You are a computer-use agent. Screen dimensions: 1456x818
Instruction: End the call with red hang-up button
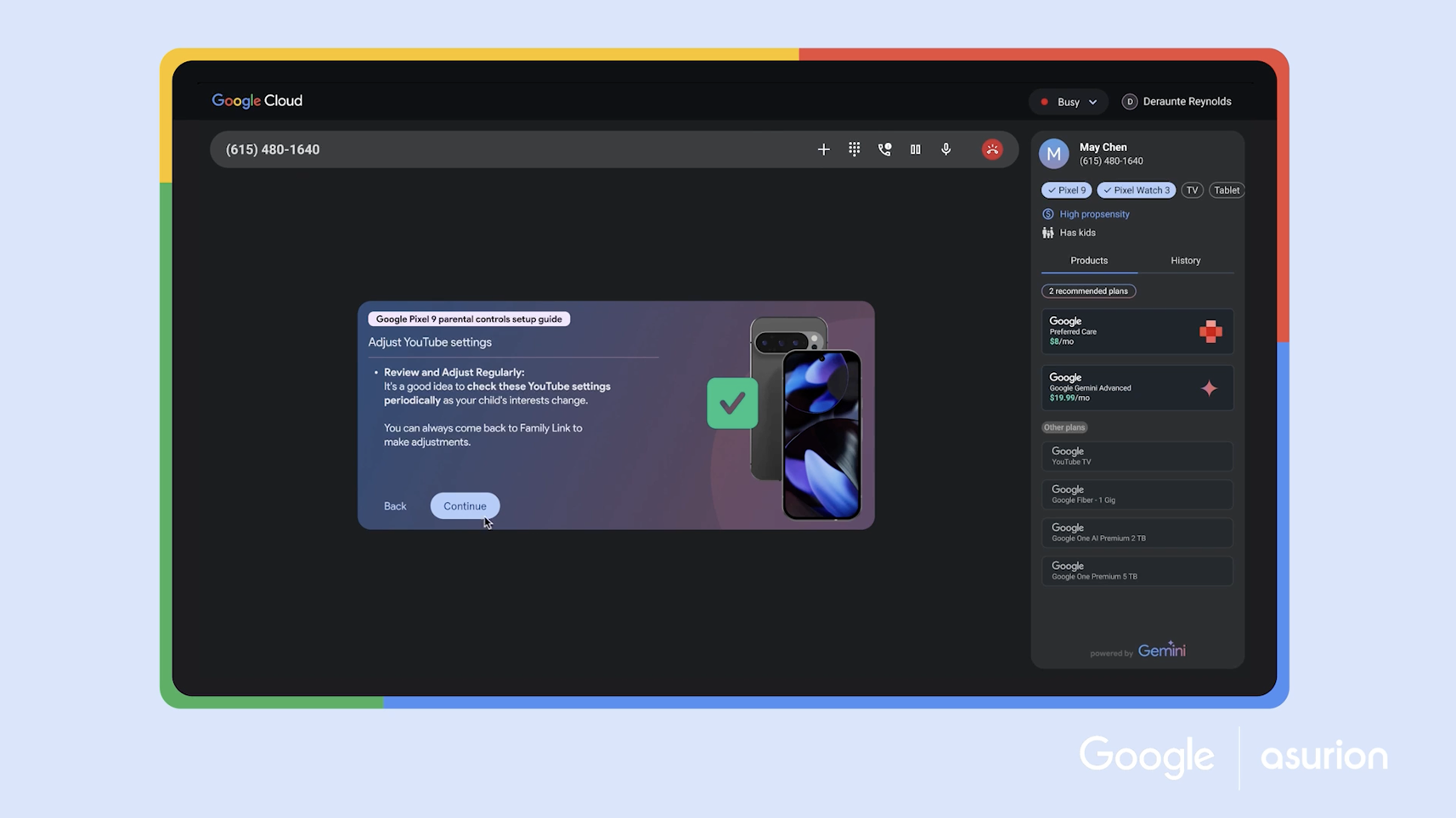pyautogui.click(x=991, y=149)
